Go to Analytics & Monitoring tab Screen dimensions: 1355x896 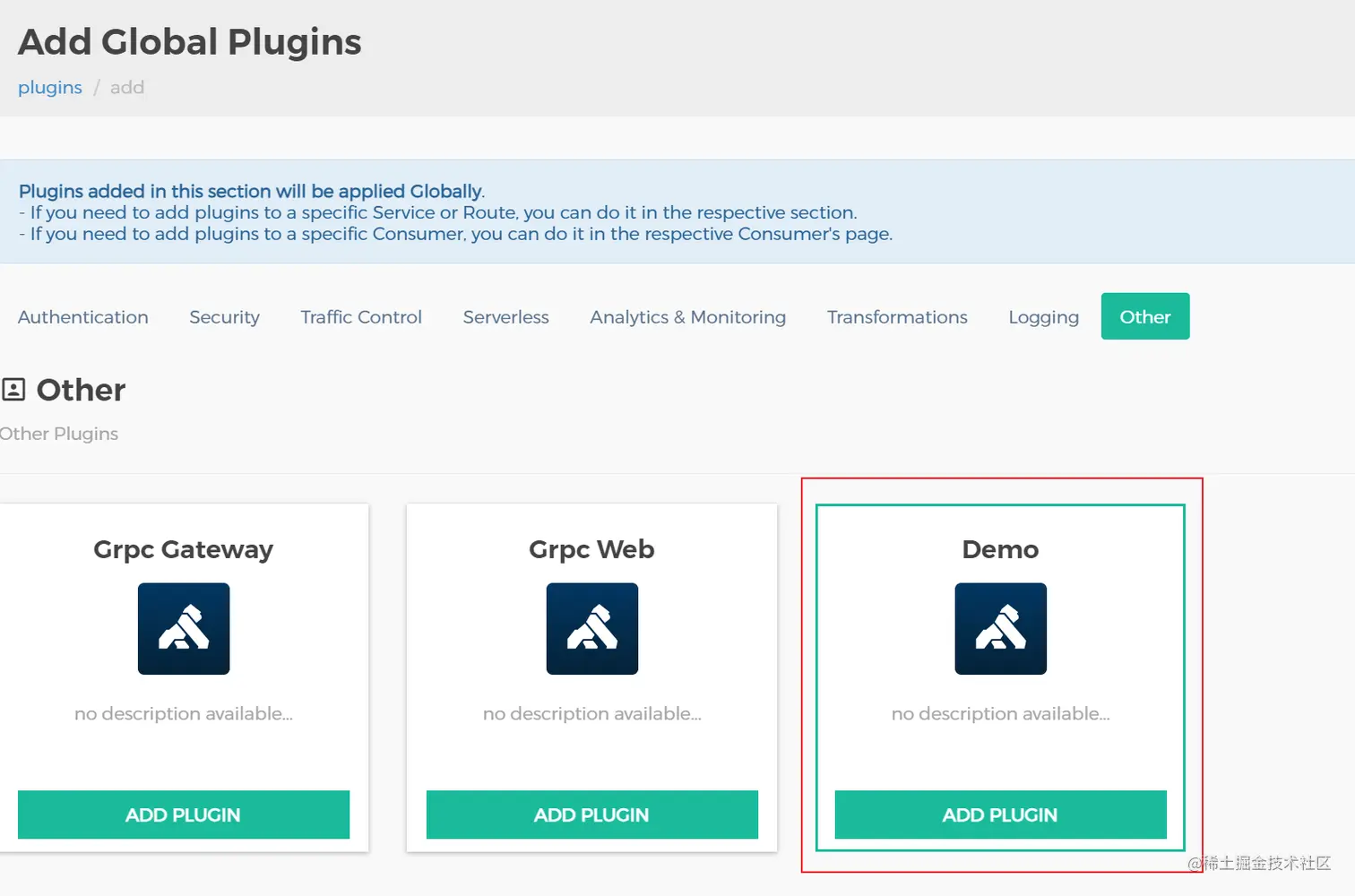point(687,317)
